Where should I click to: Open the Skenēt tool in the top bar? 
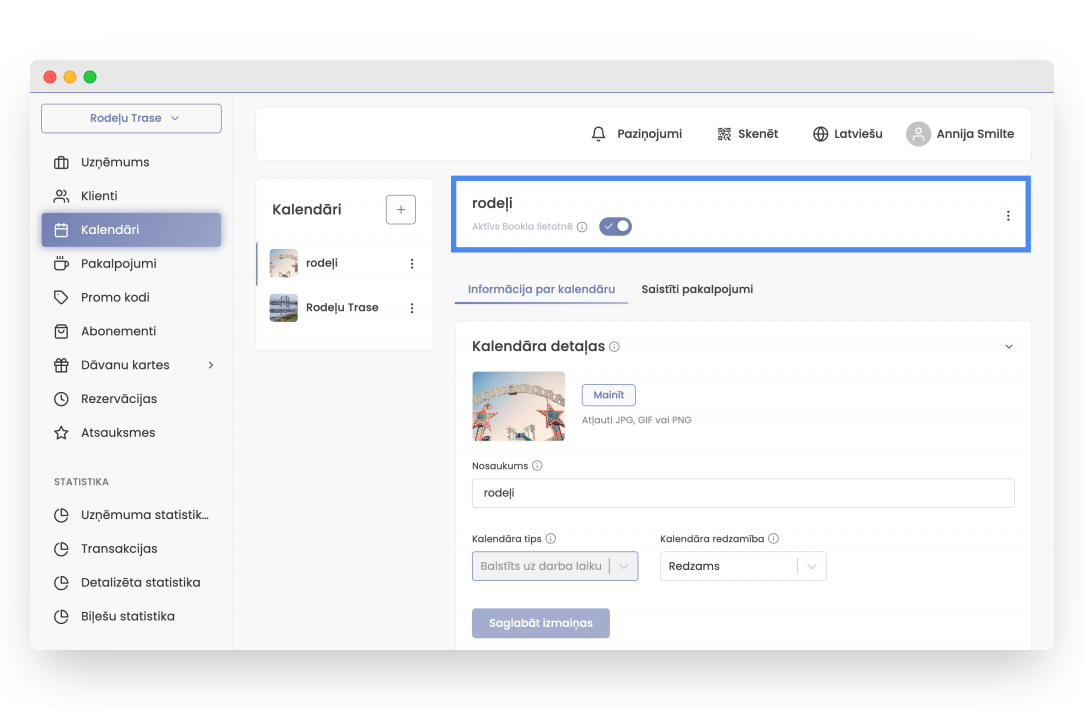point(747,133)
